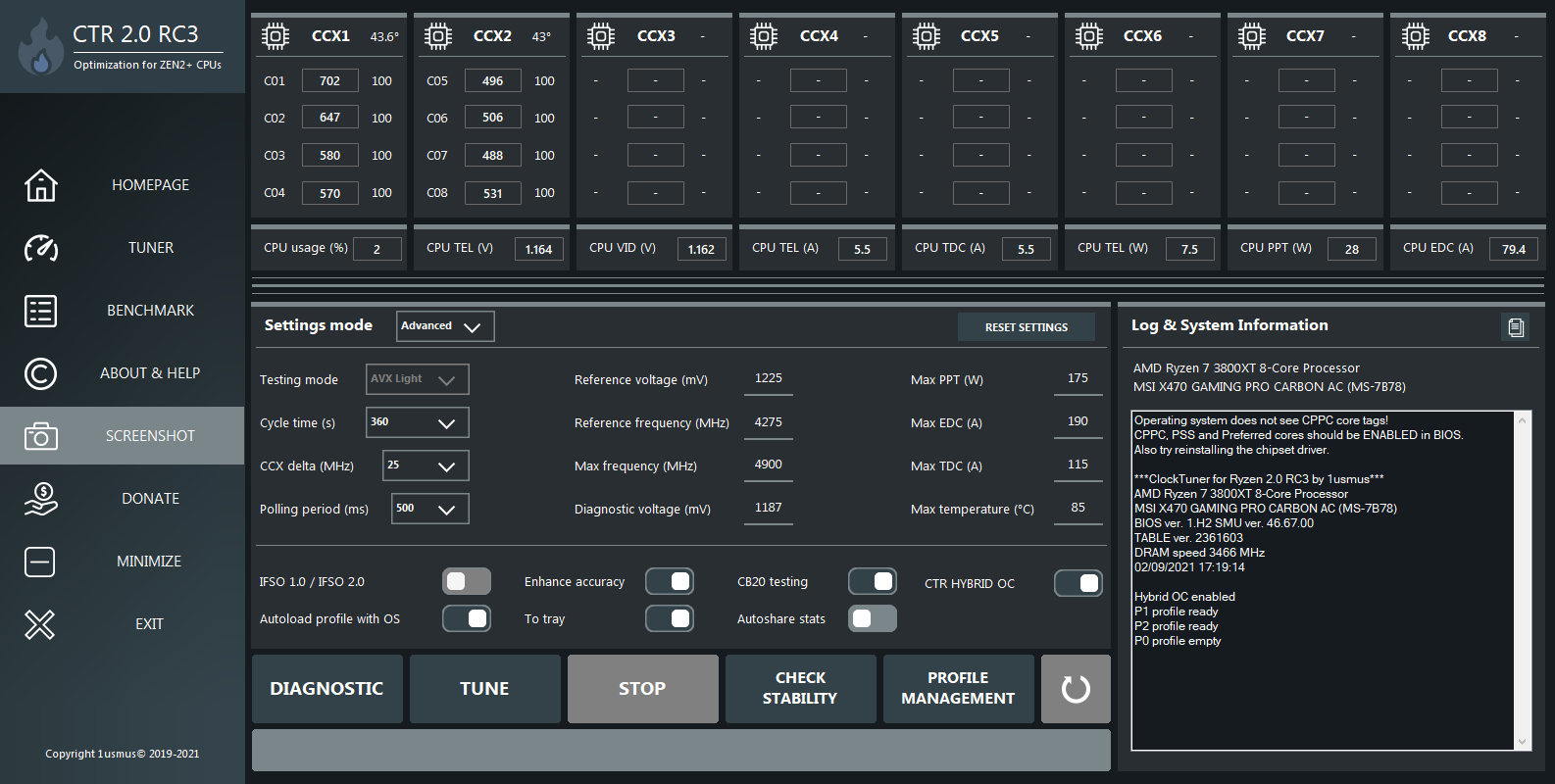The width and height of the screenshot is (1555, 784).
Task: Disable the Enhance accuracy toggle
Action: 670,581
